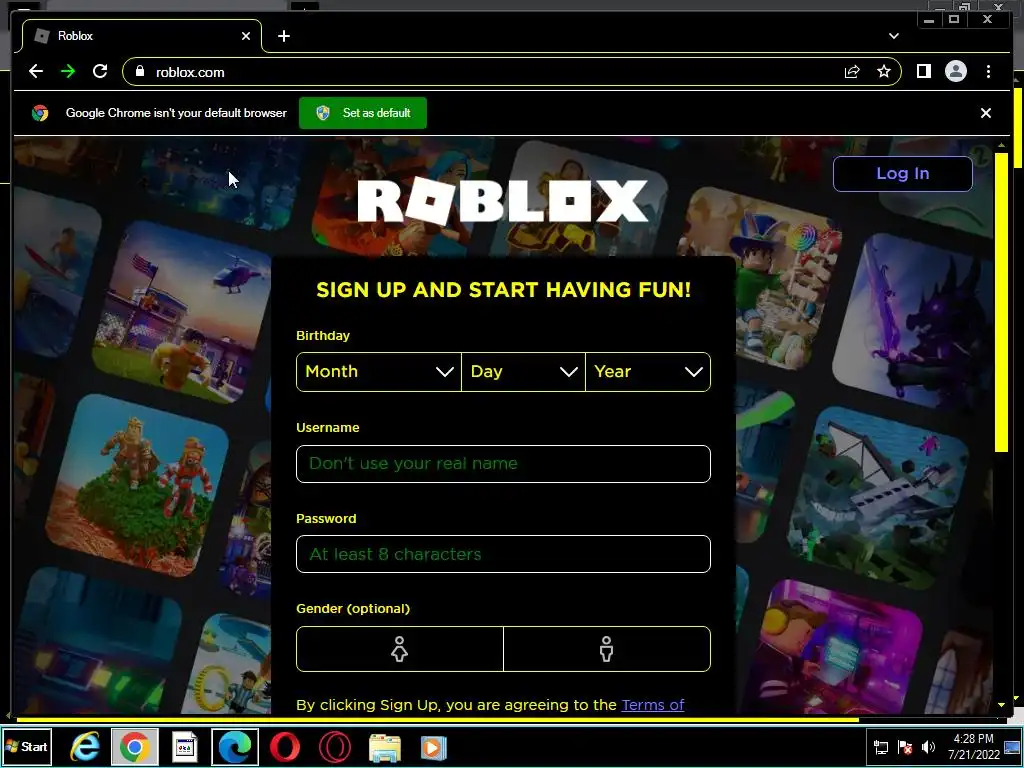
Task: Click Set as default button
Action: pos(363,113)
